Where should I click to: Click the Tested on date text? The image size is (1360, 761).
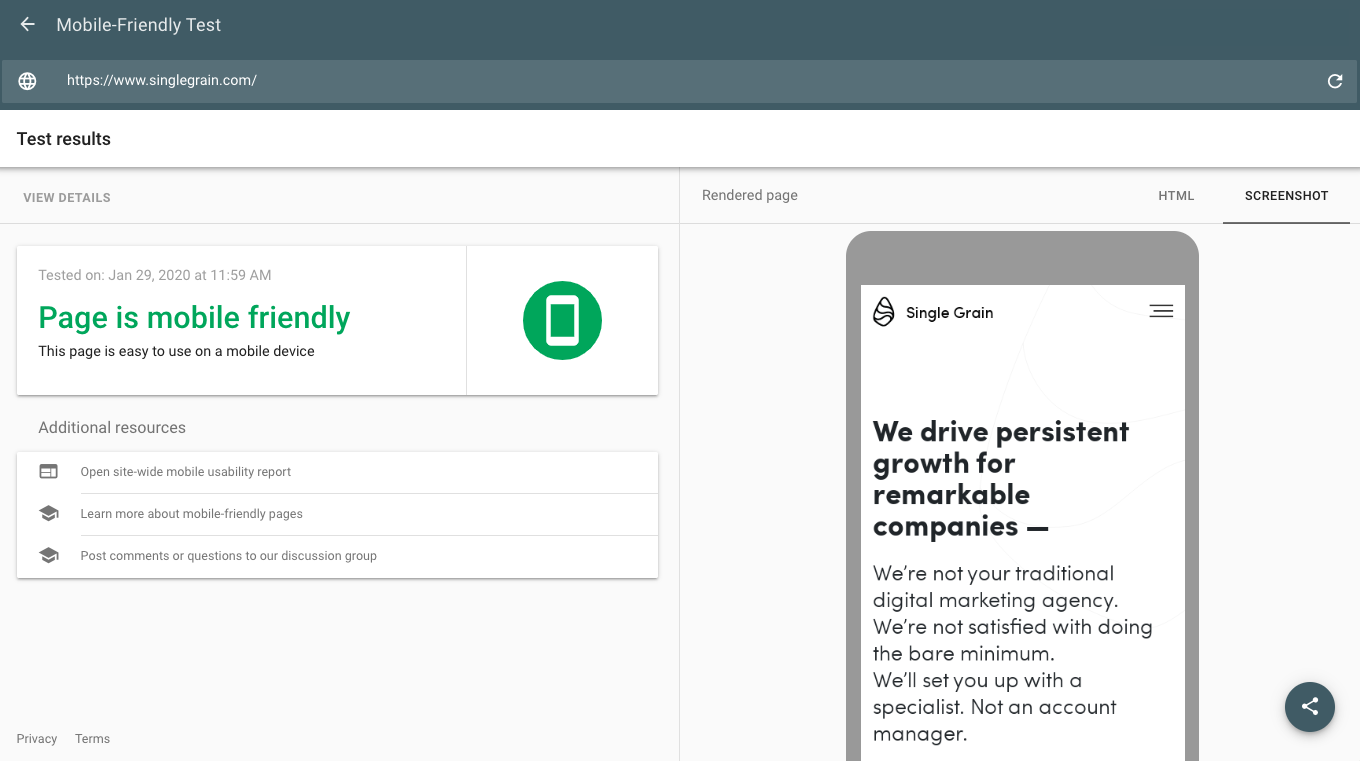[155, 275]
